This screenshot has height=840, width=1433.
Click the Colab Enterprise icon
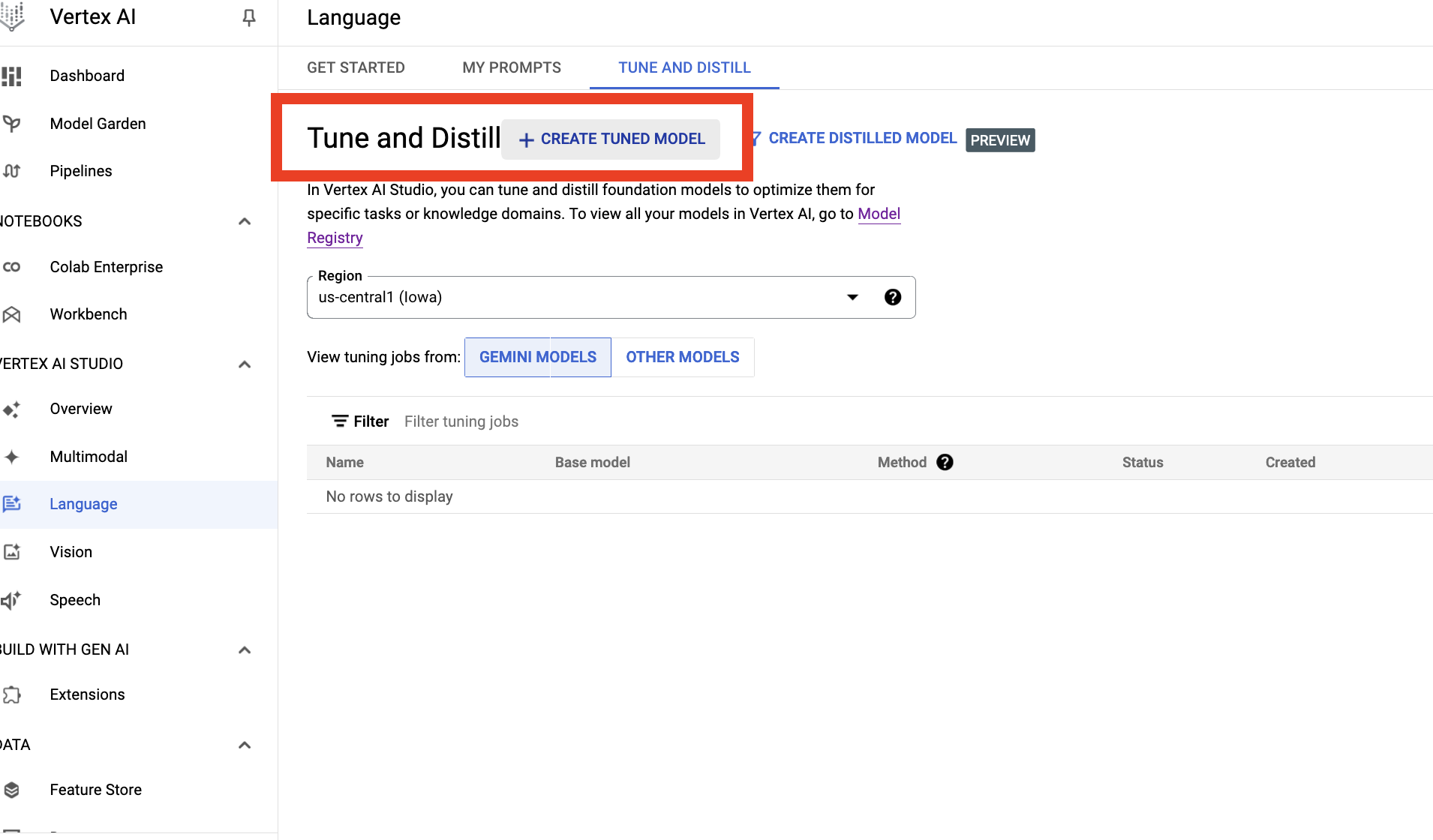(x=11, y=267)
